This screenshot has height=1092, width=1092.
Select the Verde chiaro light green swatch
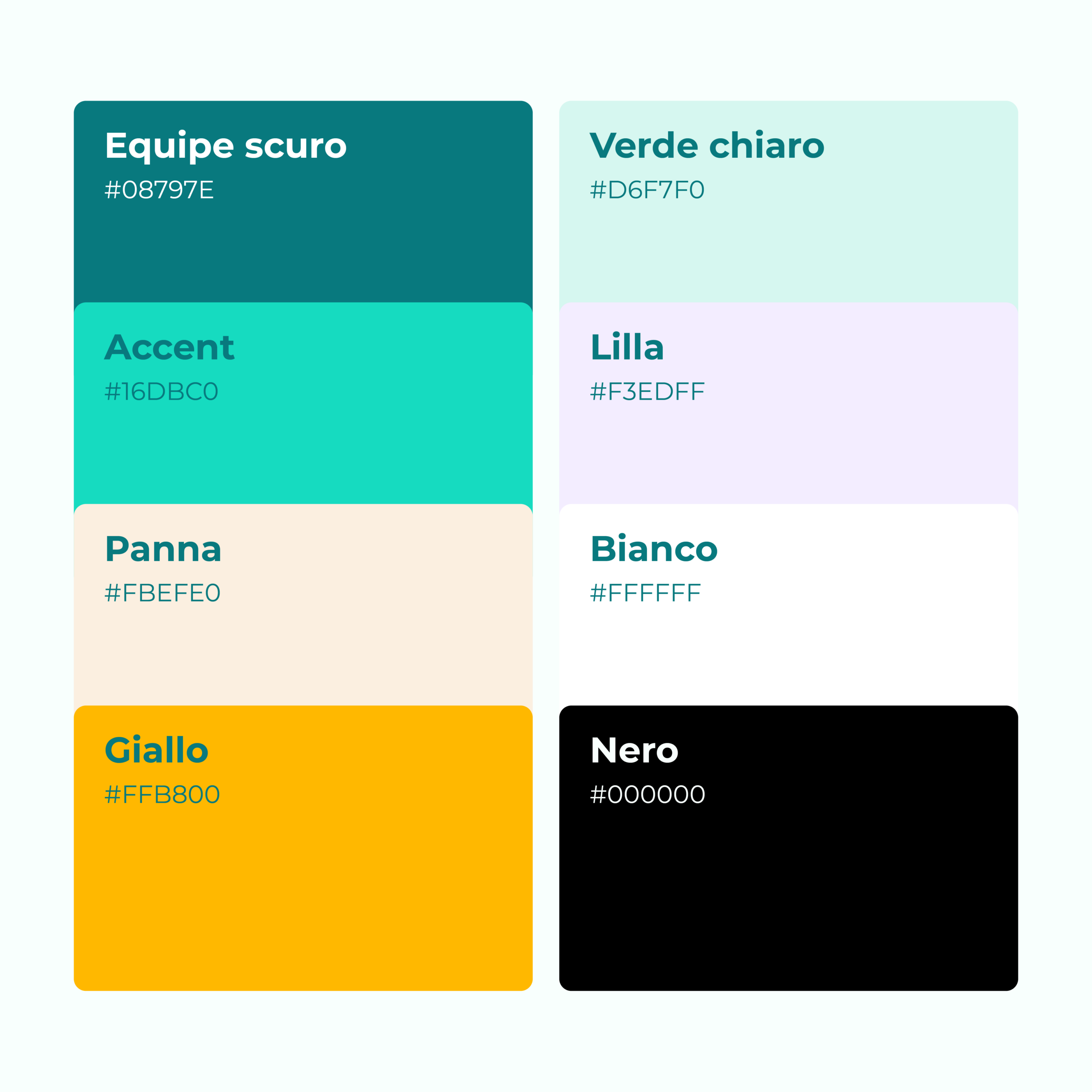coord(788,249)
